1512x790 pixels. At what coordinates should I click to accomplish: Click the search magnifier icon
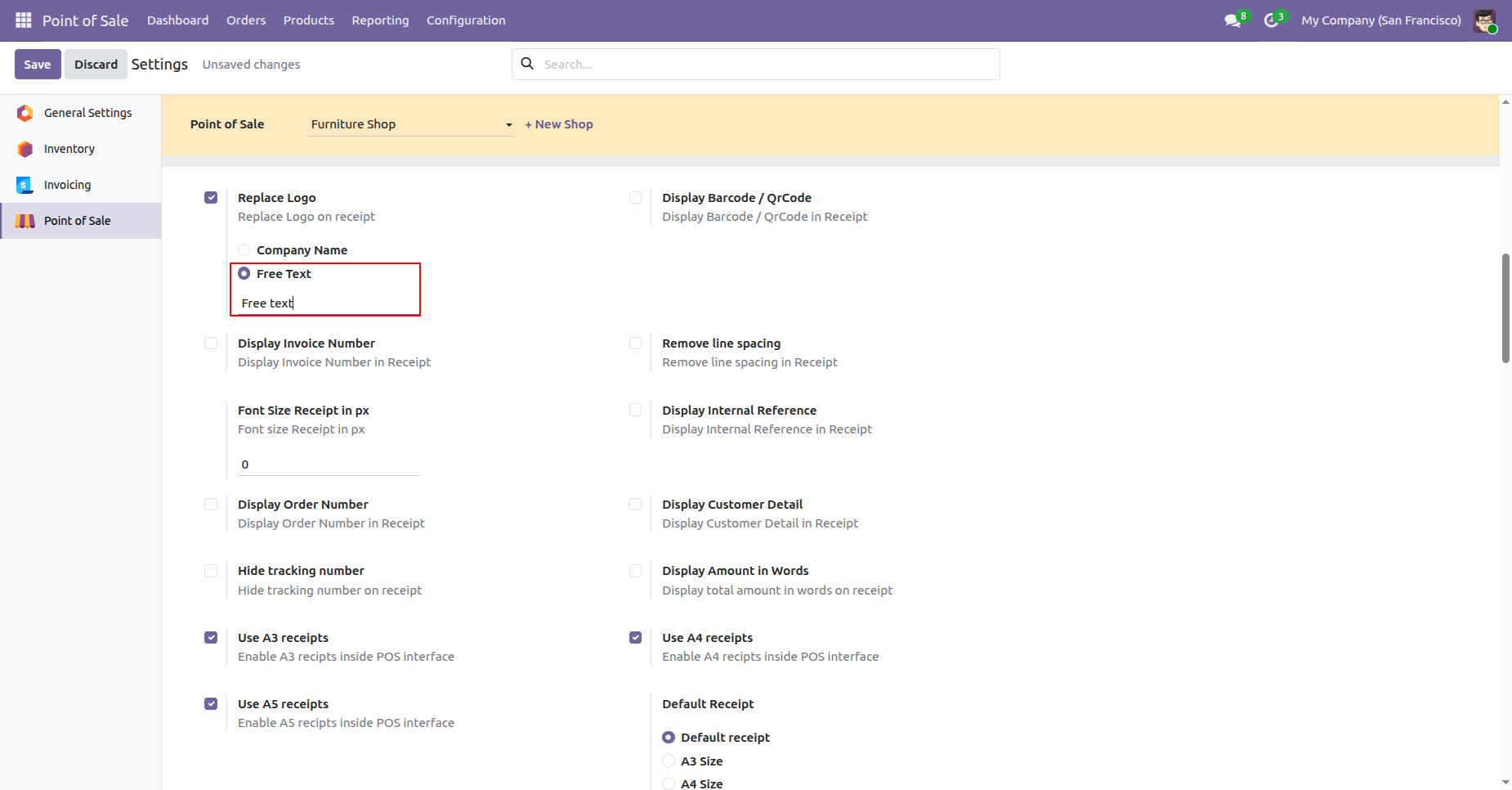(x=528, y=64)
